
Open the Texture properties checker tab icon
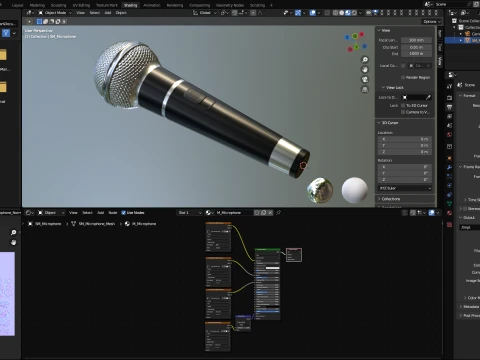tap(449, 225)
